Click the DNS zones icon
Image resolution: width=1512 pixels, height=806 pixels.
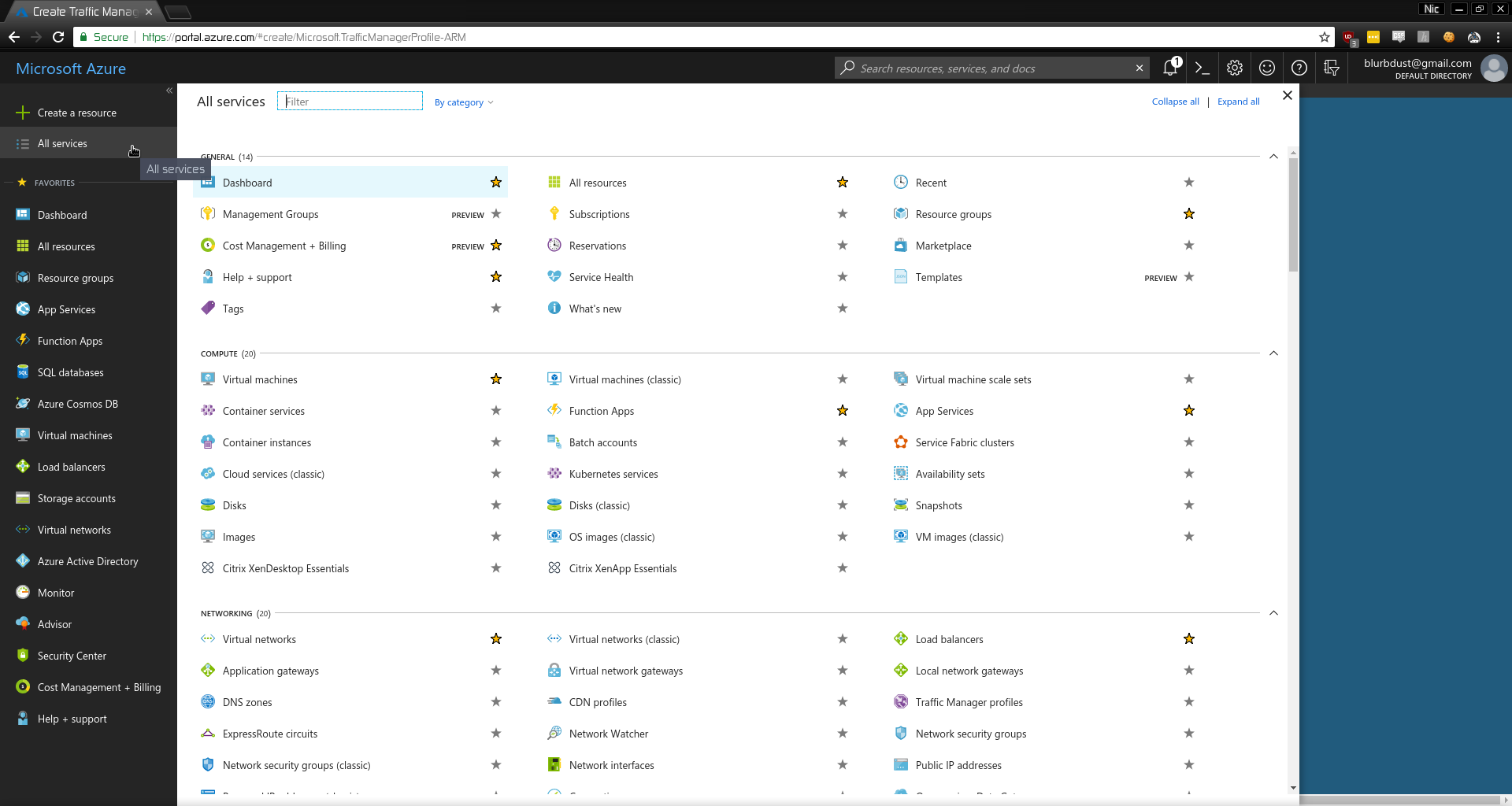point(208,701)
